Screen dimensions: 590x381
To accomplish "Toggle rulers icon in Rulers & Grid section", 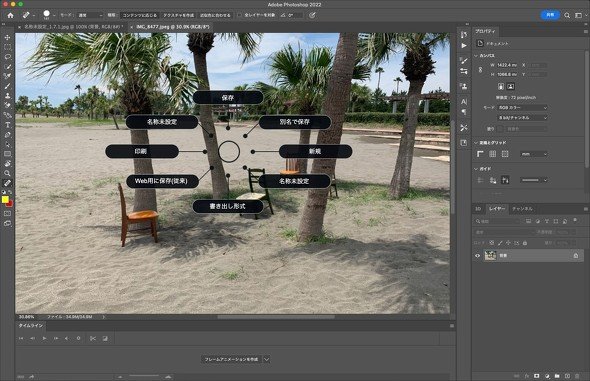I will click(x=480, y=154).
